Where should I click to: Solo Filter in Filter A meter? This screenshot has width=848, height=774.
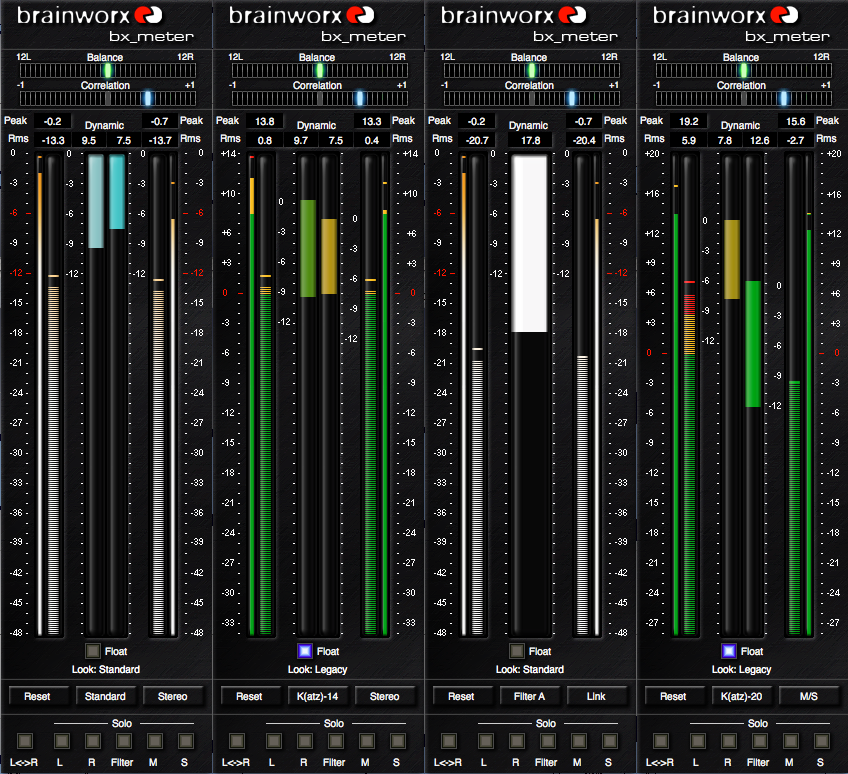548,741
